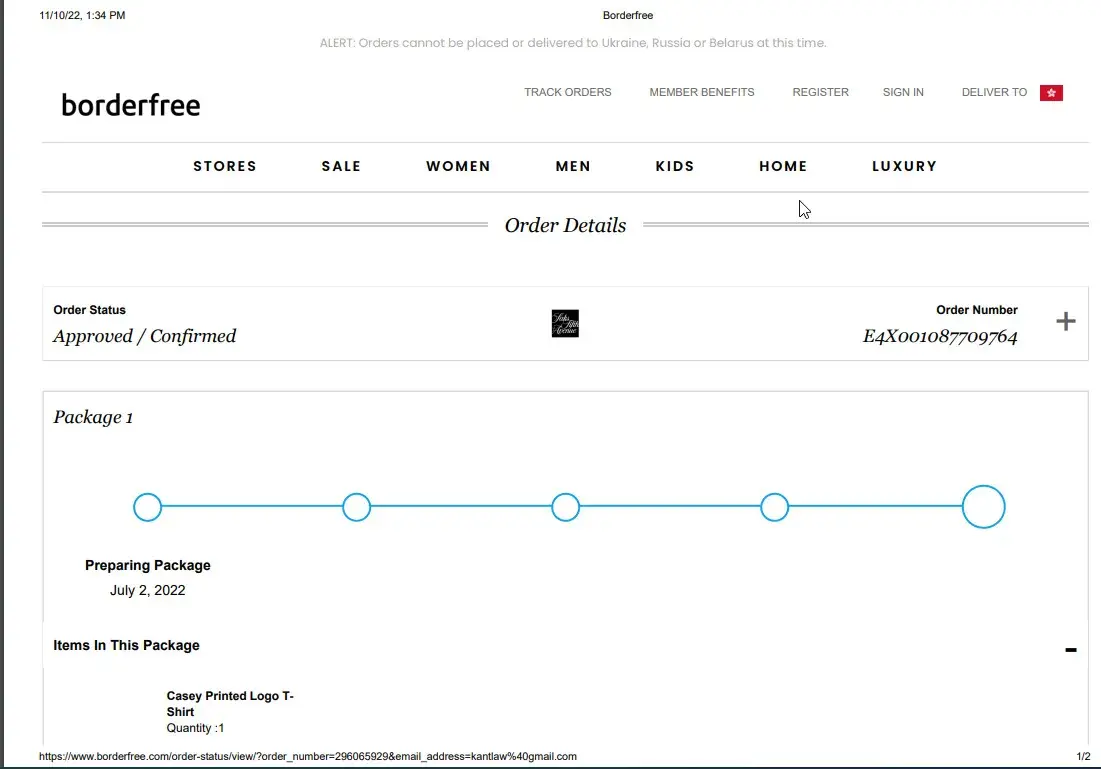Click the Saks Fifth Avenue store logo
1101x769 pixels.
pos(565,323)
